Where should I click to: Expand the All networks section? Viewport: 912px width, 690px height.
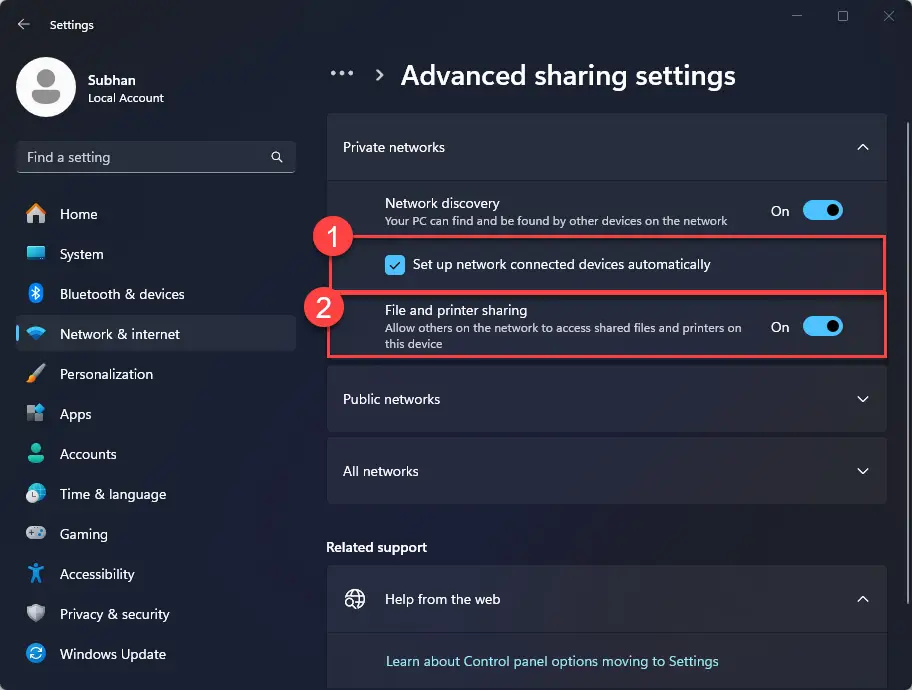click(x=862, y=471)
